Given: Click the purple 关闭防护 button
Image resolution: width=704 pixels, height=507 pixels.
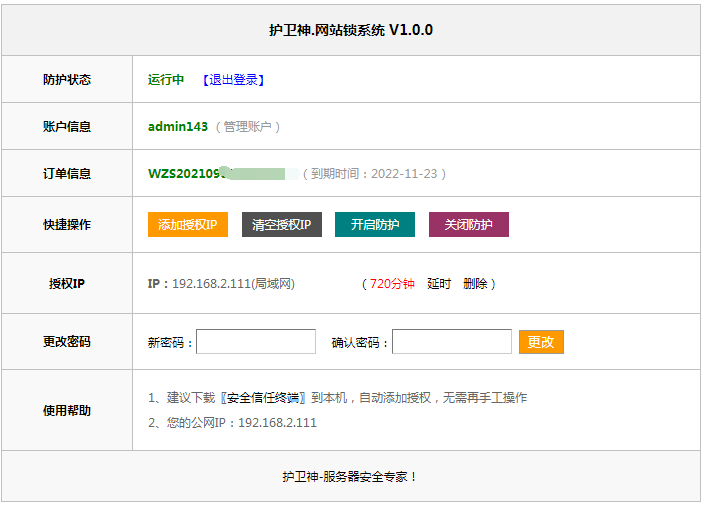Looking at the screenshot, I should [469, 225].
